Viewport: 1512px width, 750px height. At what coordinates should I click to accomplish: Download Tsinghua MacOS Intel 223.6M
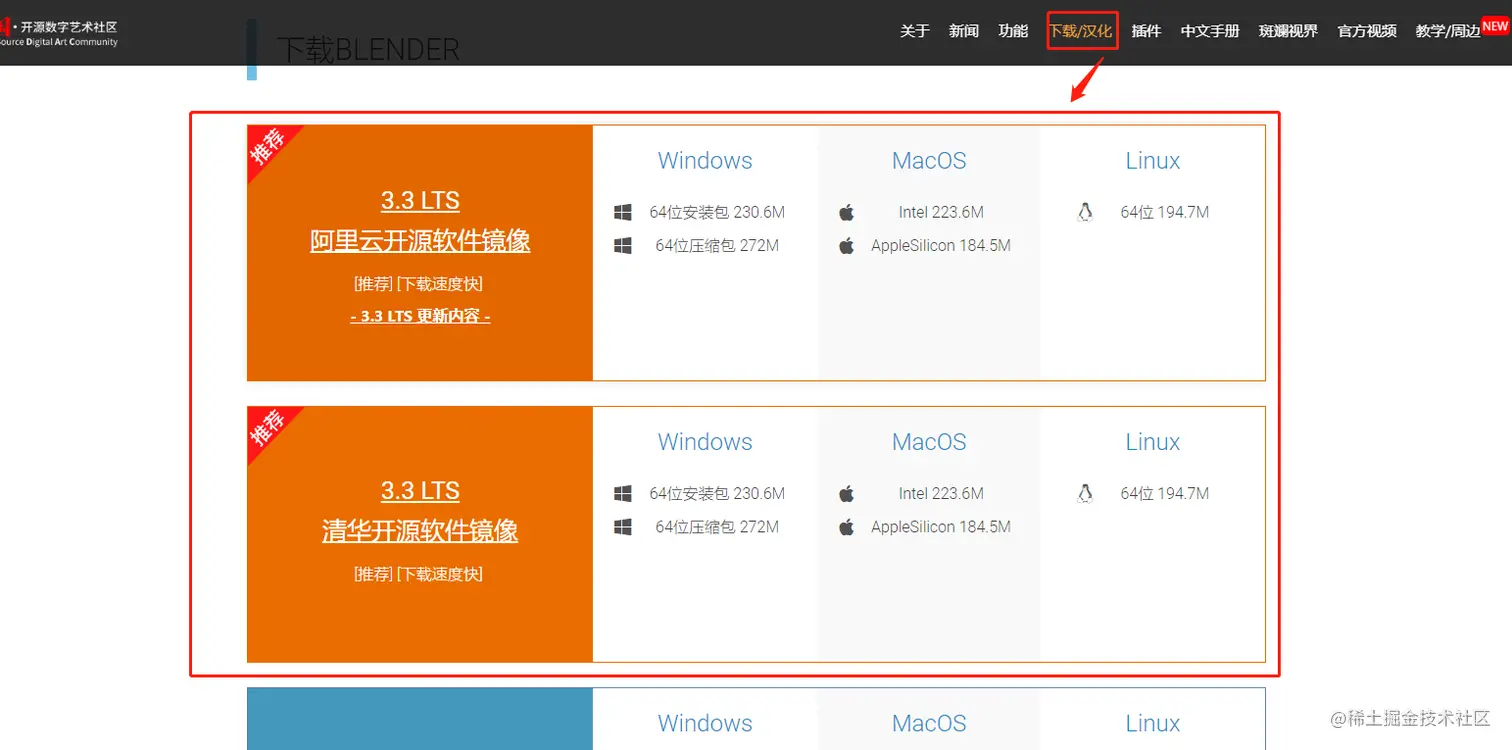(941, 493)
